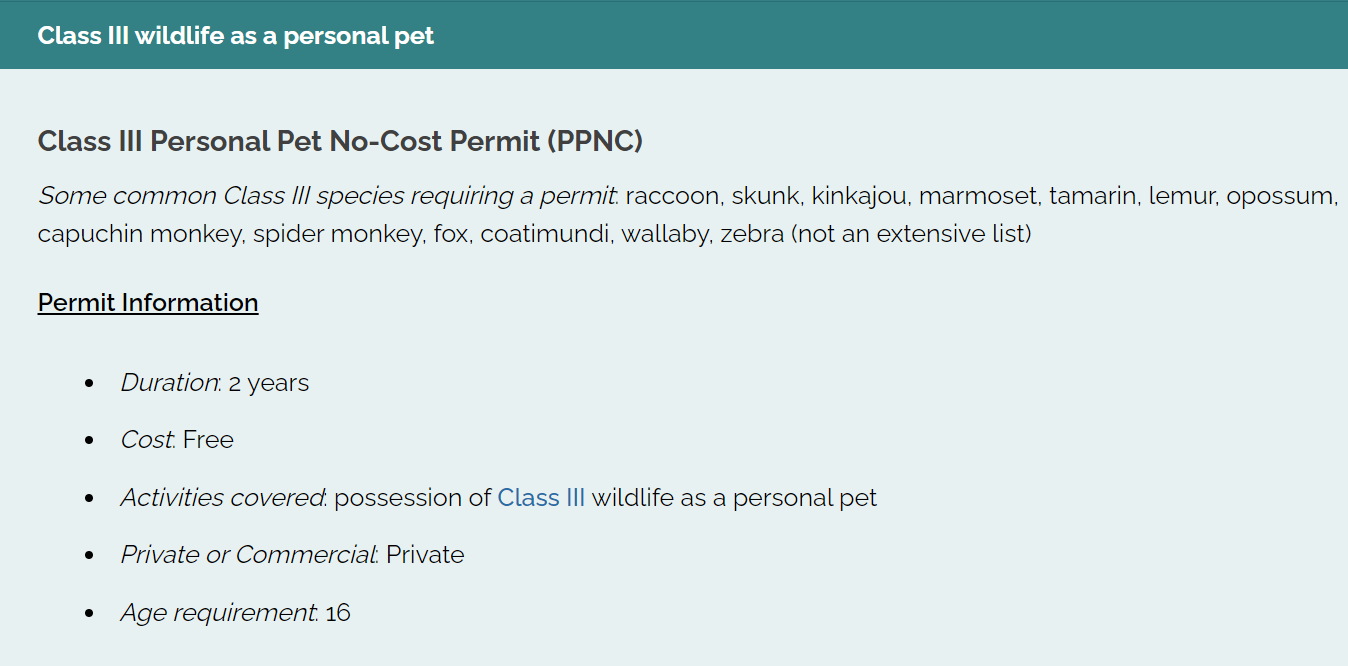The height and width of the screenshot is (666, 1348).
Task: Click the Activities covered label
Action: pos(222,497)
